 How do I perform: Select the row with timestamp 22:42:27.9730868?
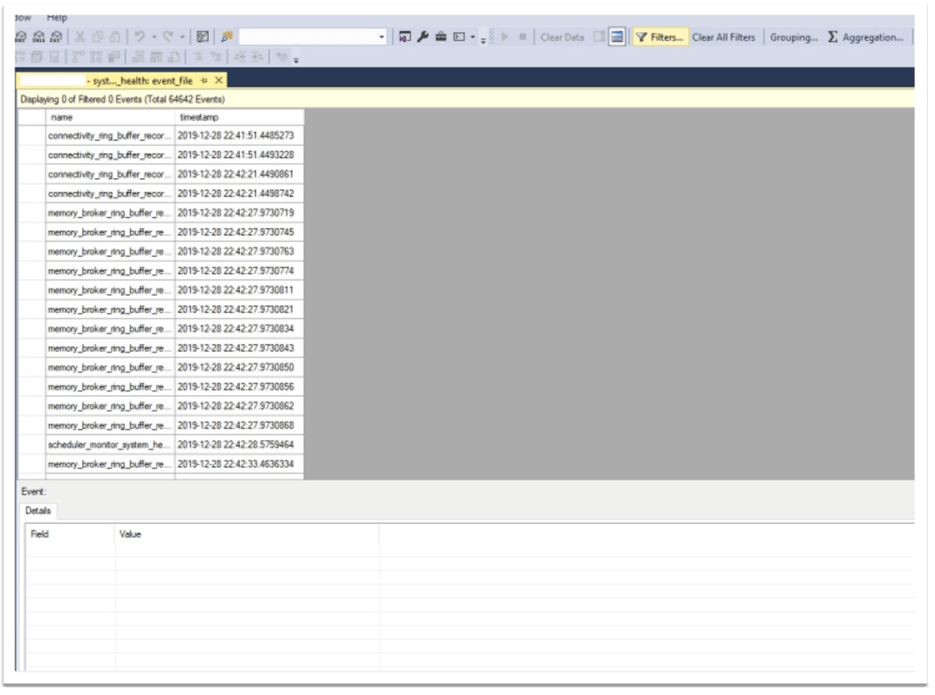click(x=161, y=425)
